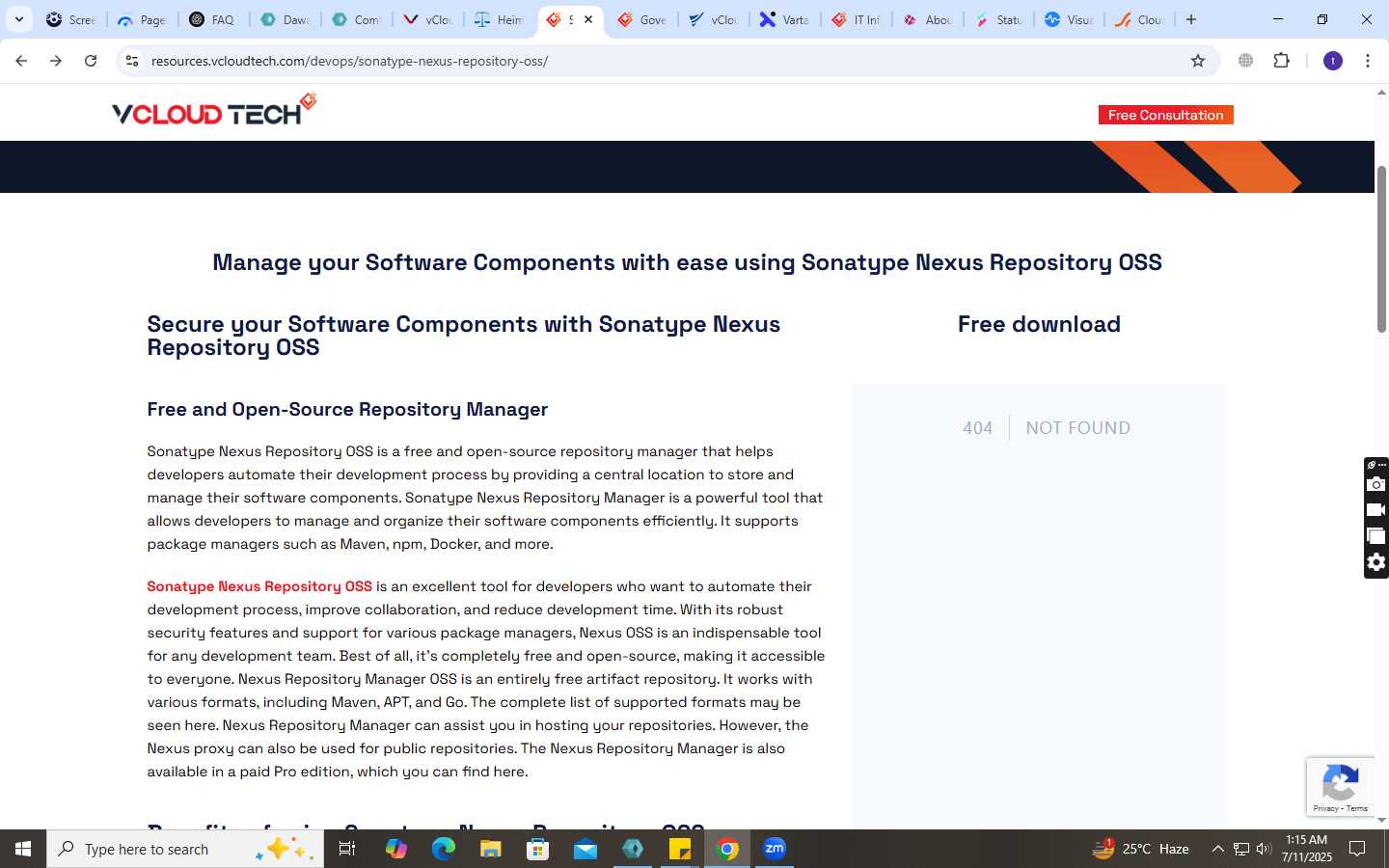Screen dimensions: 1389x868
Task: Open reCAPTCHA Terms link
Action: [1357, 808]
